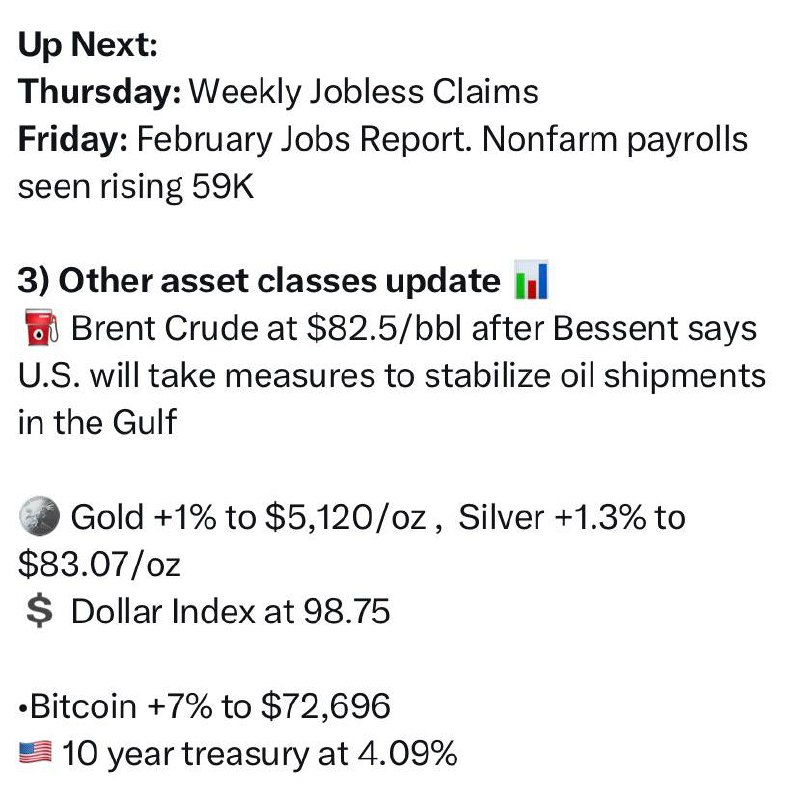Click "Weekly Jobless Claims" text
799x800 pixels.
click(x=364, y=92)
